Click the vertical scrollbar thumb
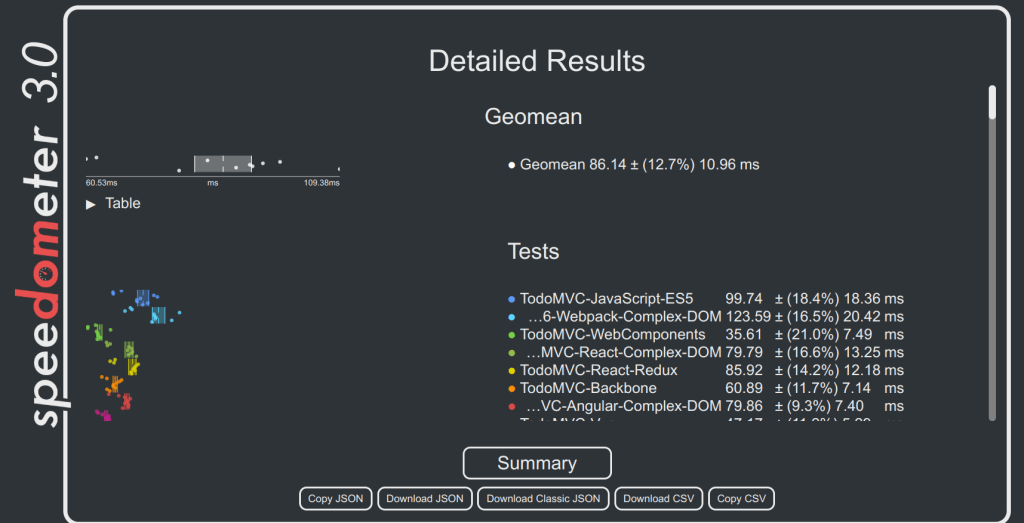Viewport: 1024px width, 523px height. [992, 103]
